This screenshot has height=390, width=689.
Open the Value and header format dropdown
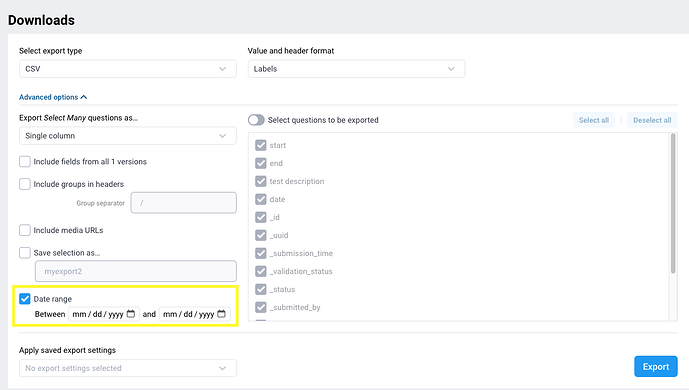click(356, 69)
